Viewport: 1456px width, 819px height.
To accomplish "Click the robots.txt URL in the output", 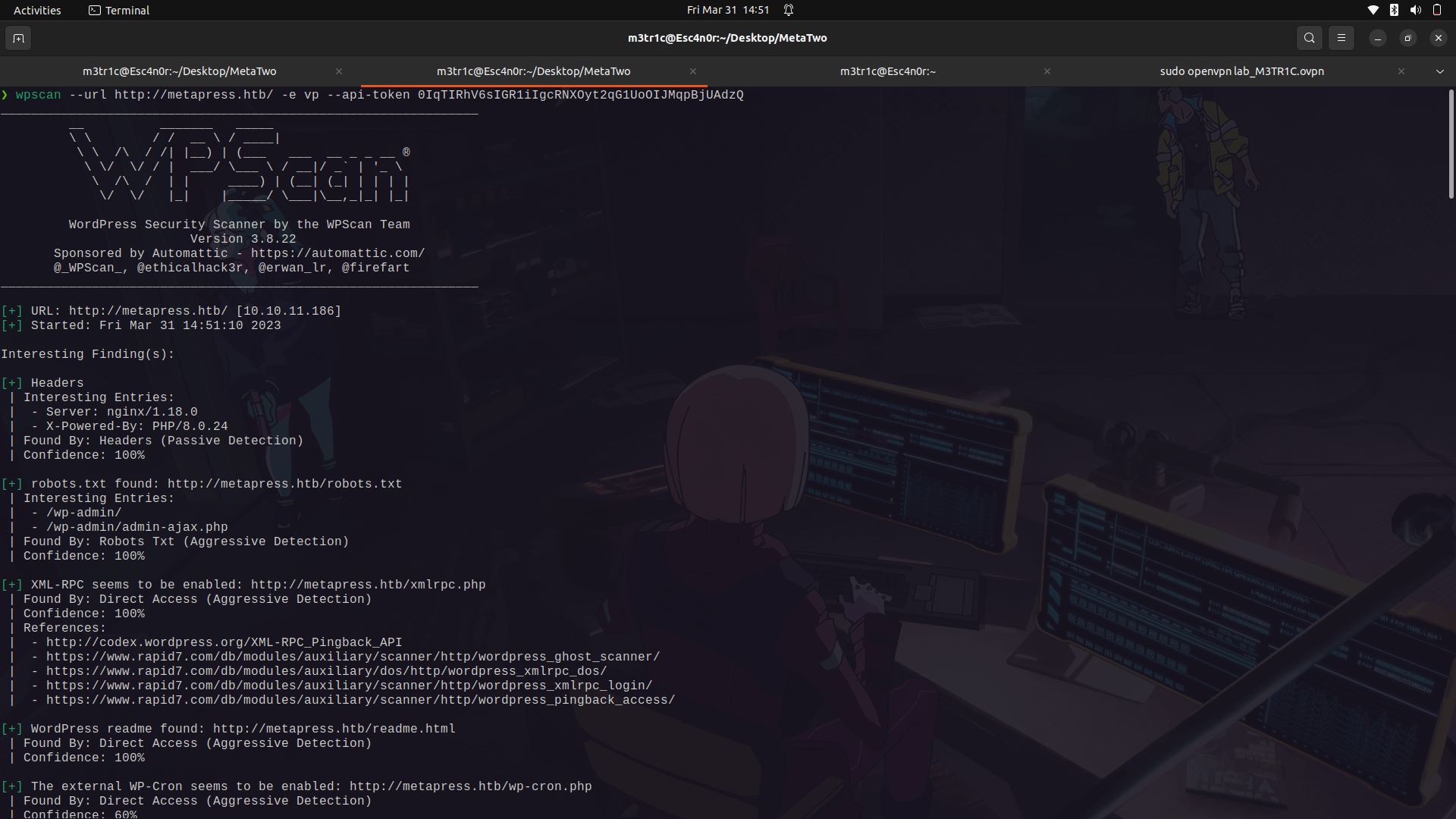I will tap(284, 483).
